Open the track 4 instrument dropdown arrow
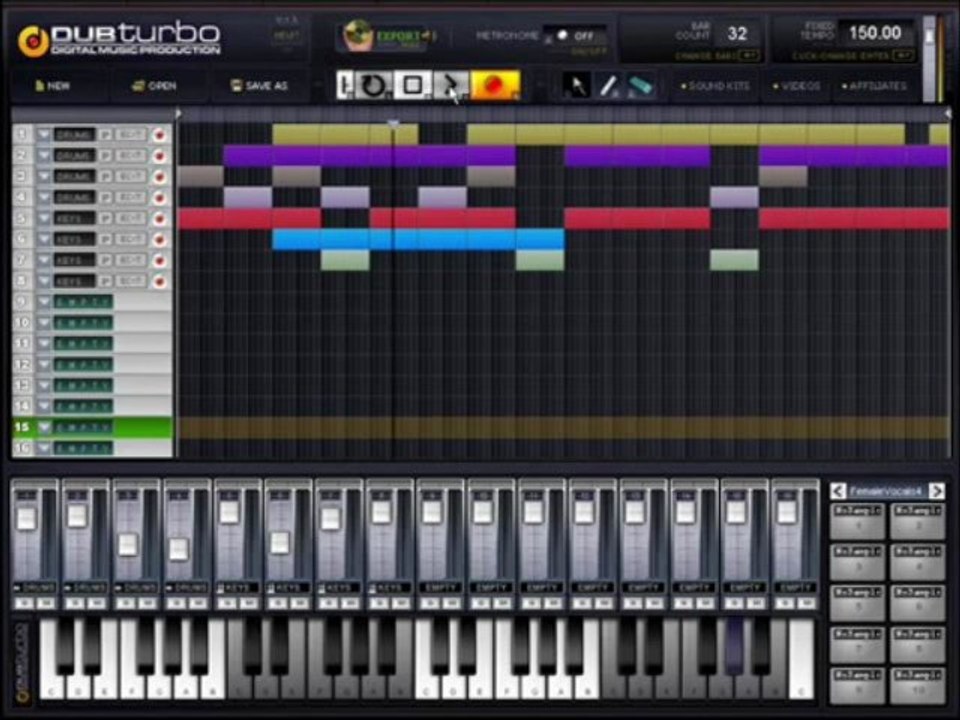 [x=43, y=197]
